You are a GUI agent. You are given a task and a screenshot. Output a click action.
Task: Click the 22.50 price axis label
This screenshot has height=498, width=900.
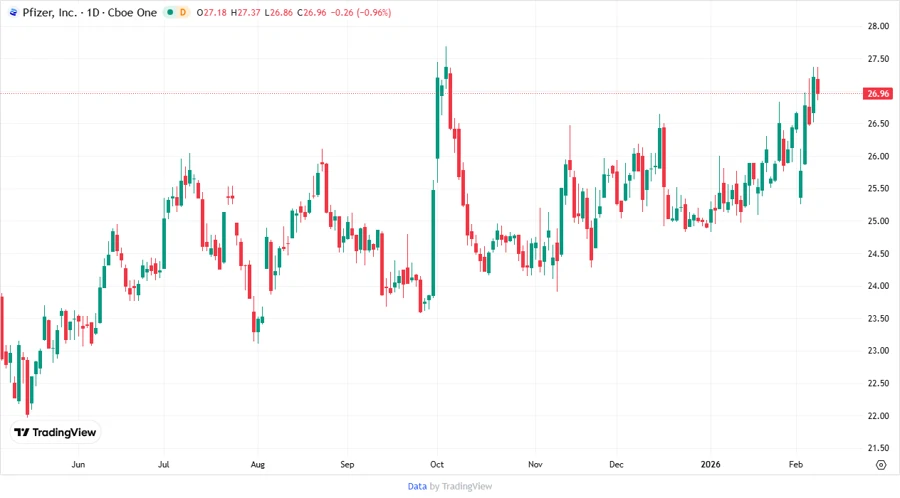878,383
